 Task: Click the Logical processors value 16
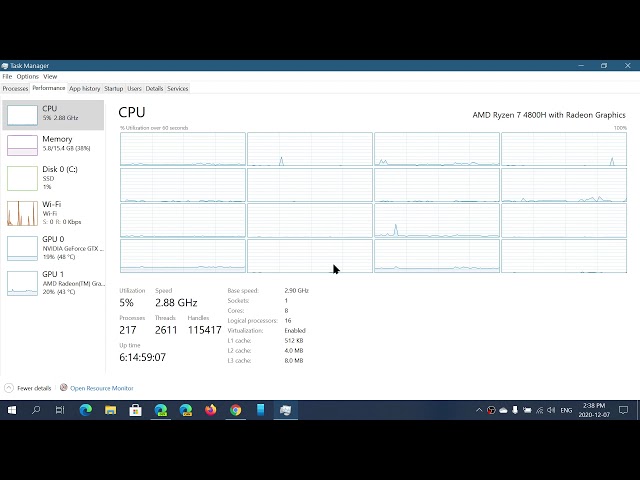click(x=288, y=320)
